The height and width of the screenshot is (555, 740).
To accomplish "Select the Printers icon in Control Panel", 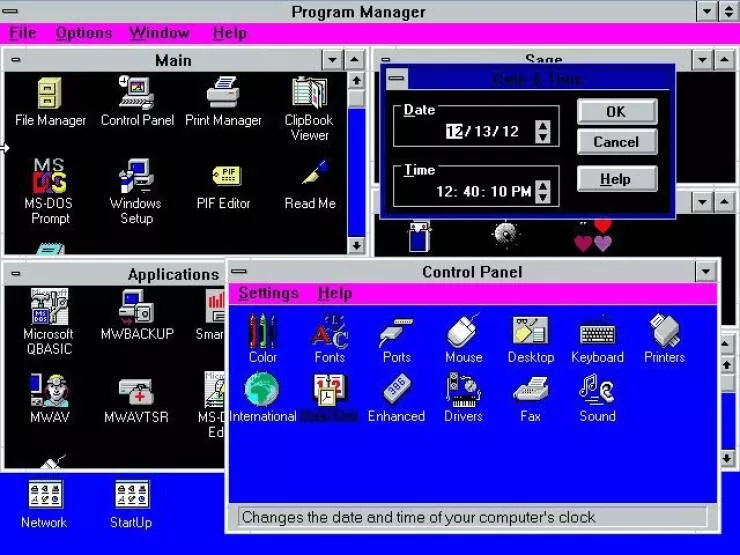I will pyautogui.click(x=664, y=333).
